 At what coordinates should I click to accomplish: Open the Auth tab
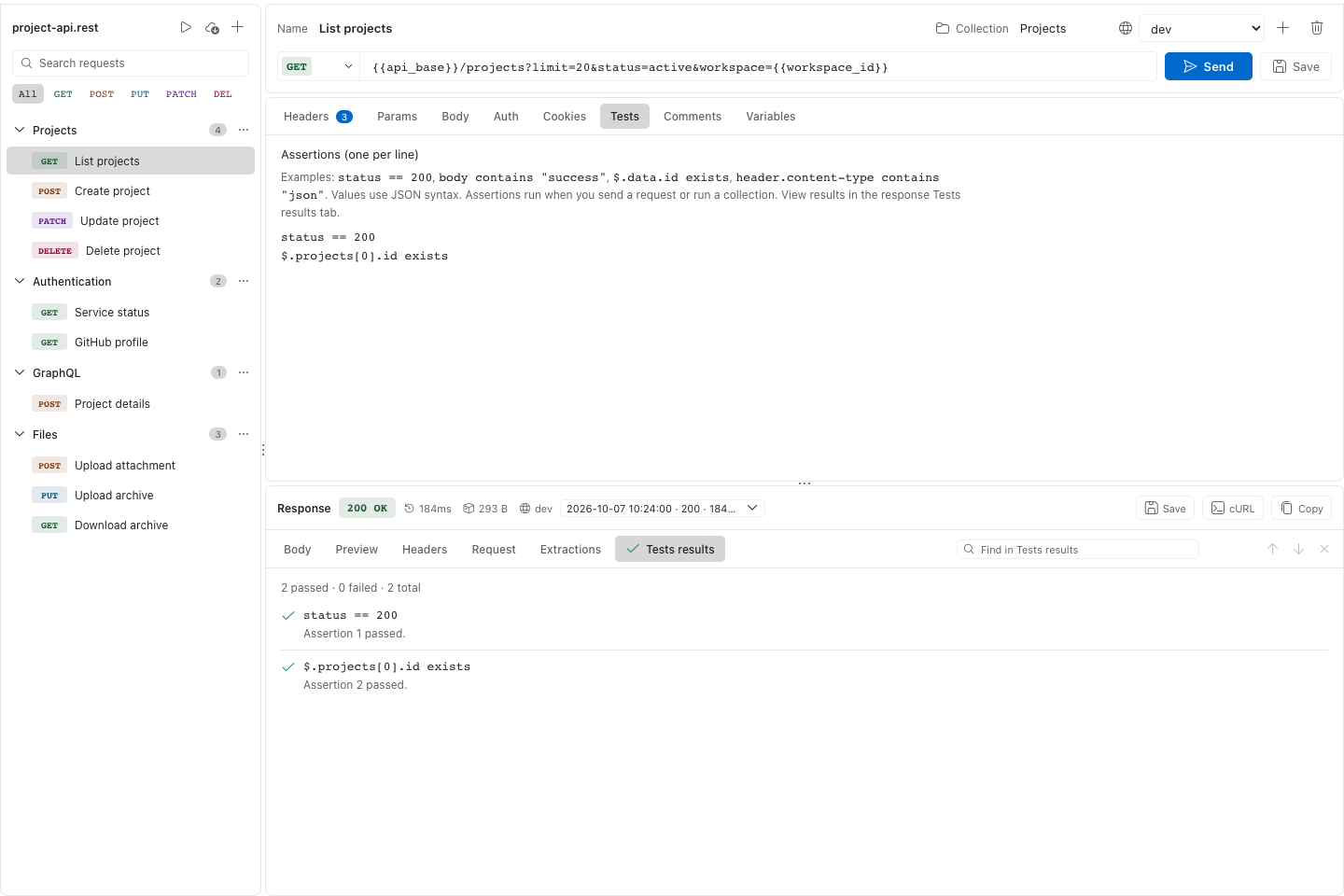coord(506,116)
